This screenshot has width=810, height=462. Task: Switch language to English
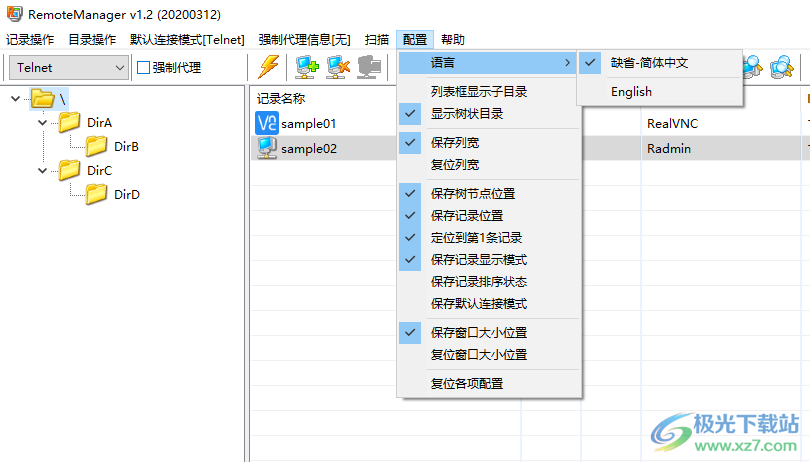point(660,92)
